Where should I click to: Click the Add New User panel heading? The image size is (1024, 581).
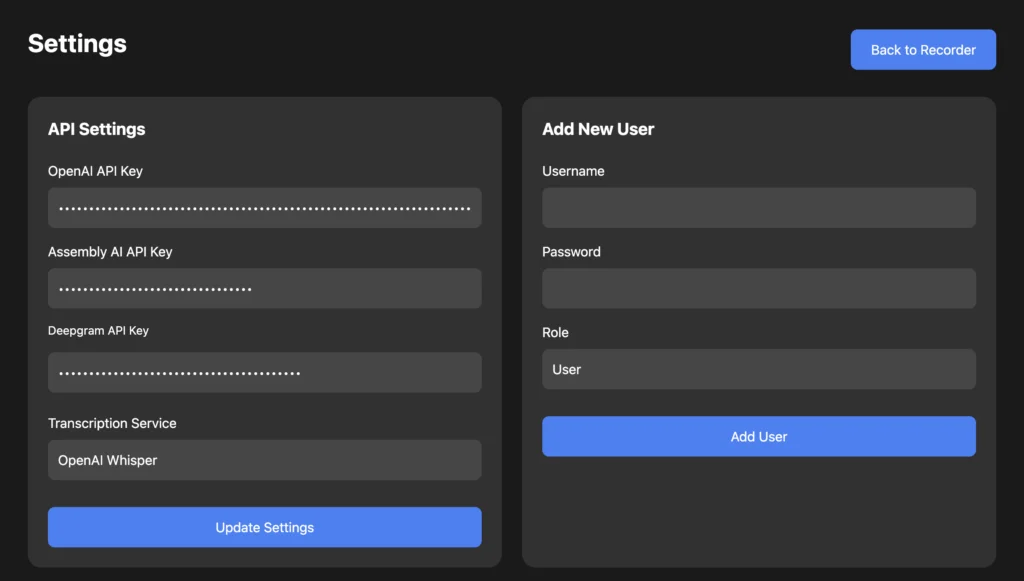tap(598, 129)
